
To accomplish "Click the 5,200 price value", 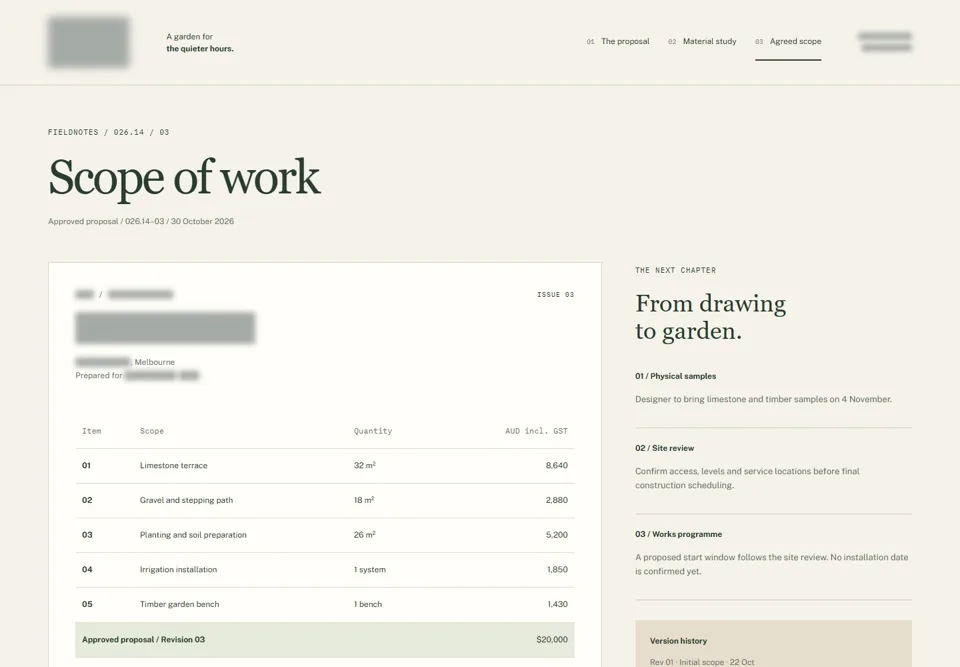I will click(557, 535).
